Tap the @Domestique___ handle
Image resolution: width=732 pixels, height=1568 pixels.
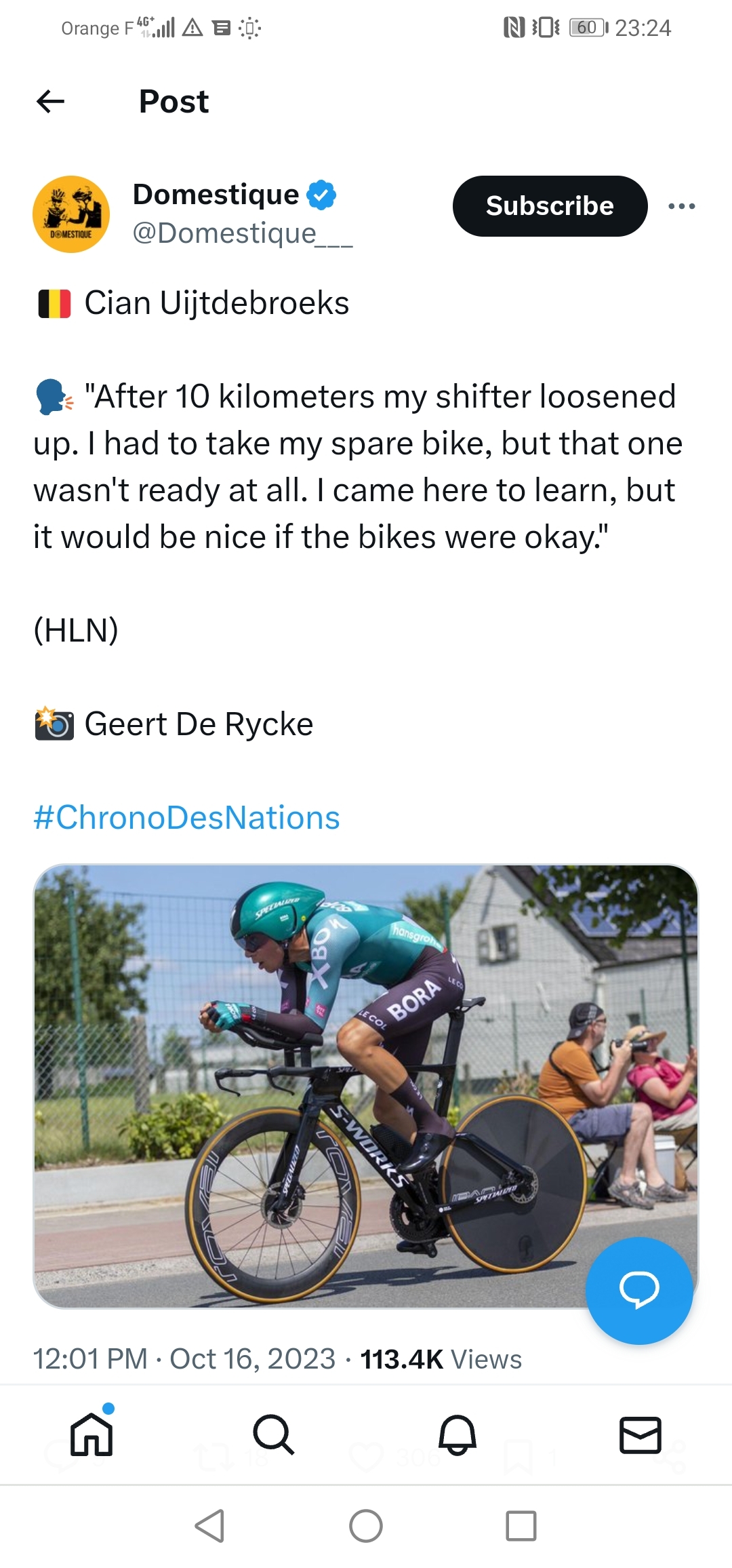pos(242,233)
